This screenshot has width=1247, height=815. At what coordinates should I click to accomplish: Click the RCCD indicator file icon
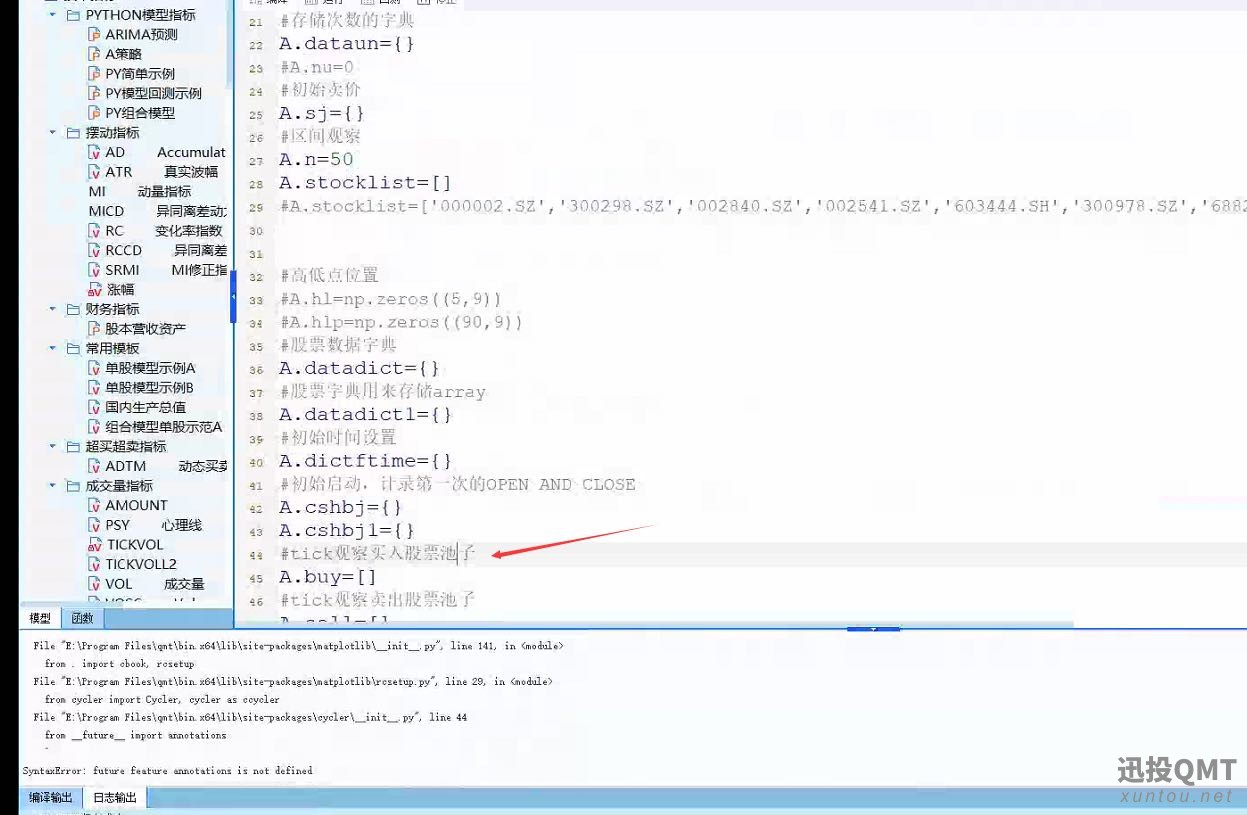(95, 250)
